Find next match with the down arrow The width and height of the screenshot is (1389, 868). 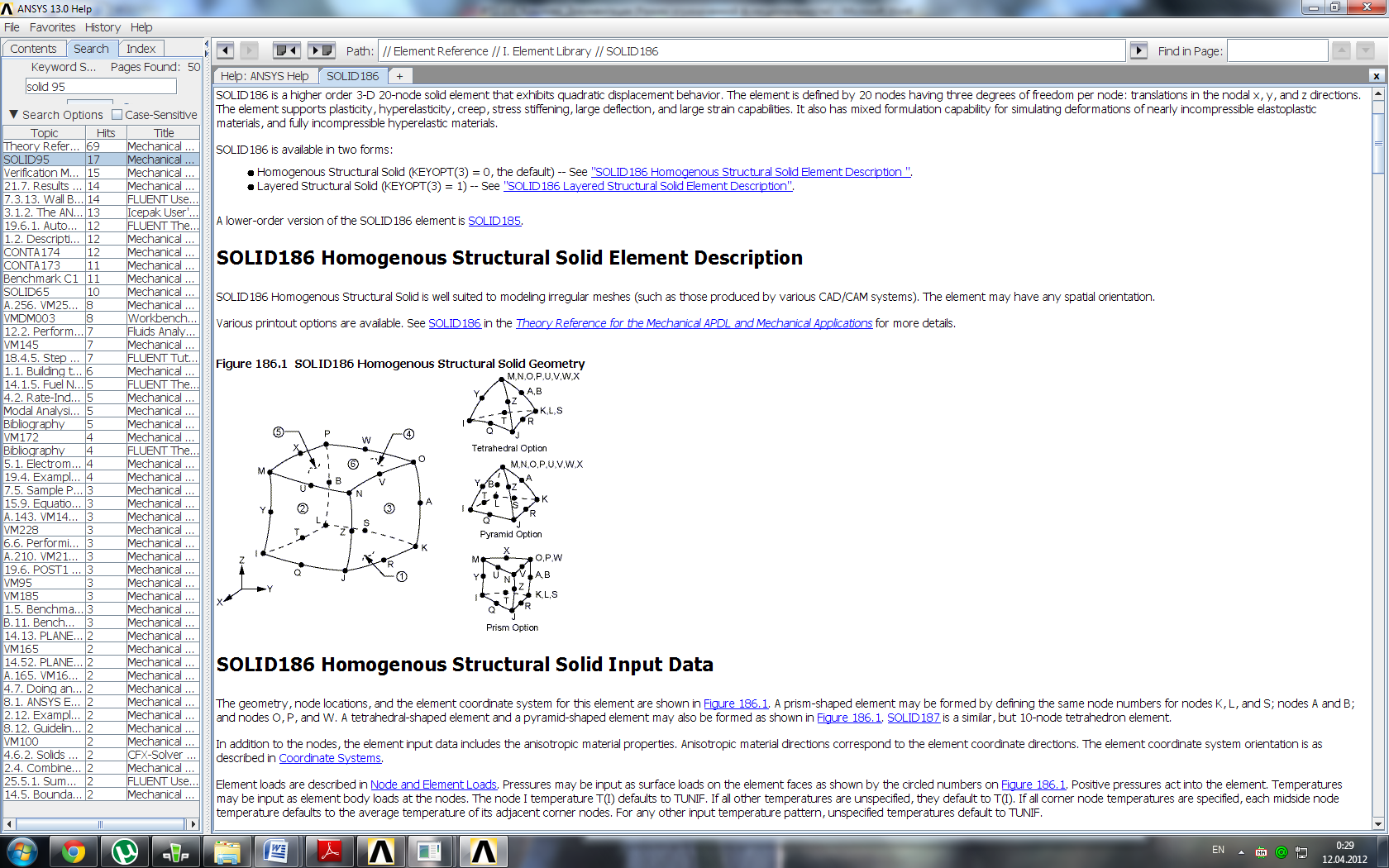pyautogui.click(x=1365, y=50)
